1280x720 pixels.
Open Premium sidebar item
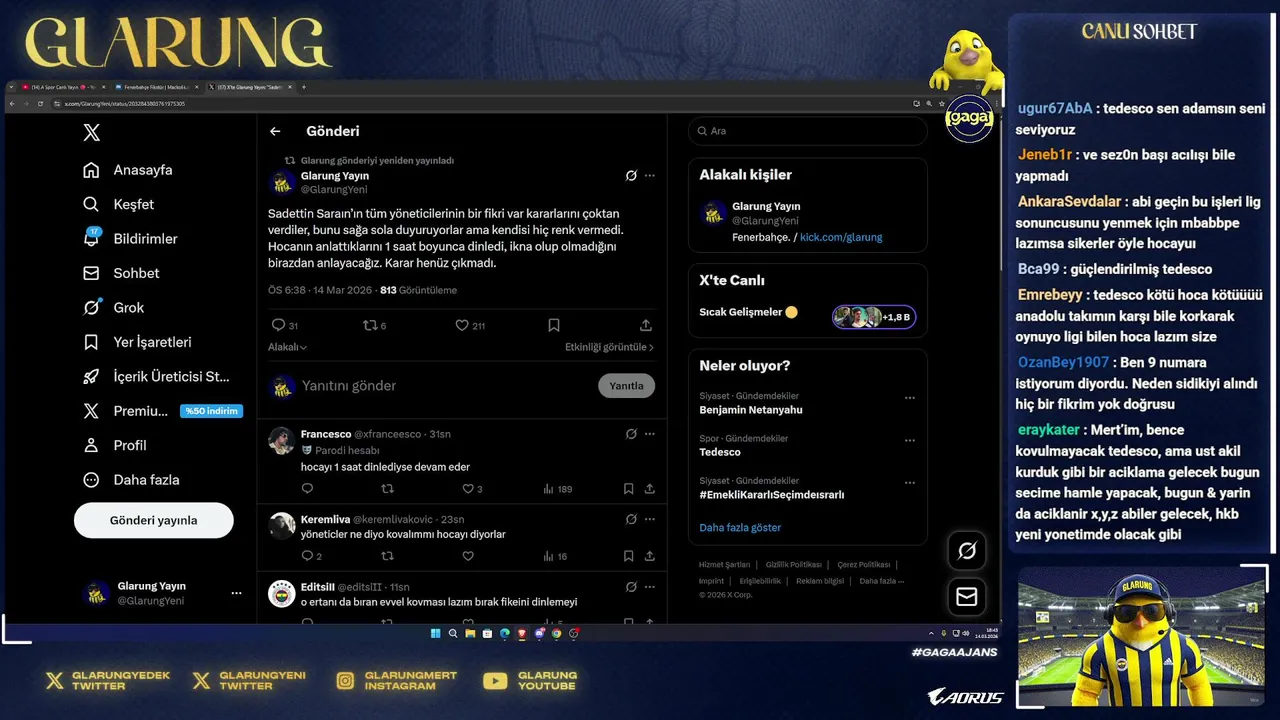point(126,411)
